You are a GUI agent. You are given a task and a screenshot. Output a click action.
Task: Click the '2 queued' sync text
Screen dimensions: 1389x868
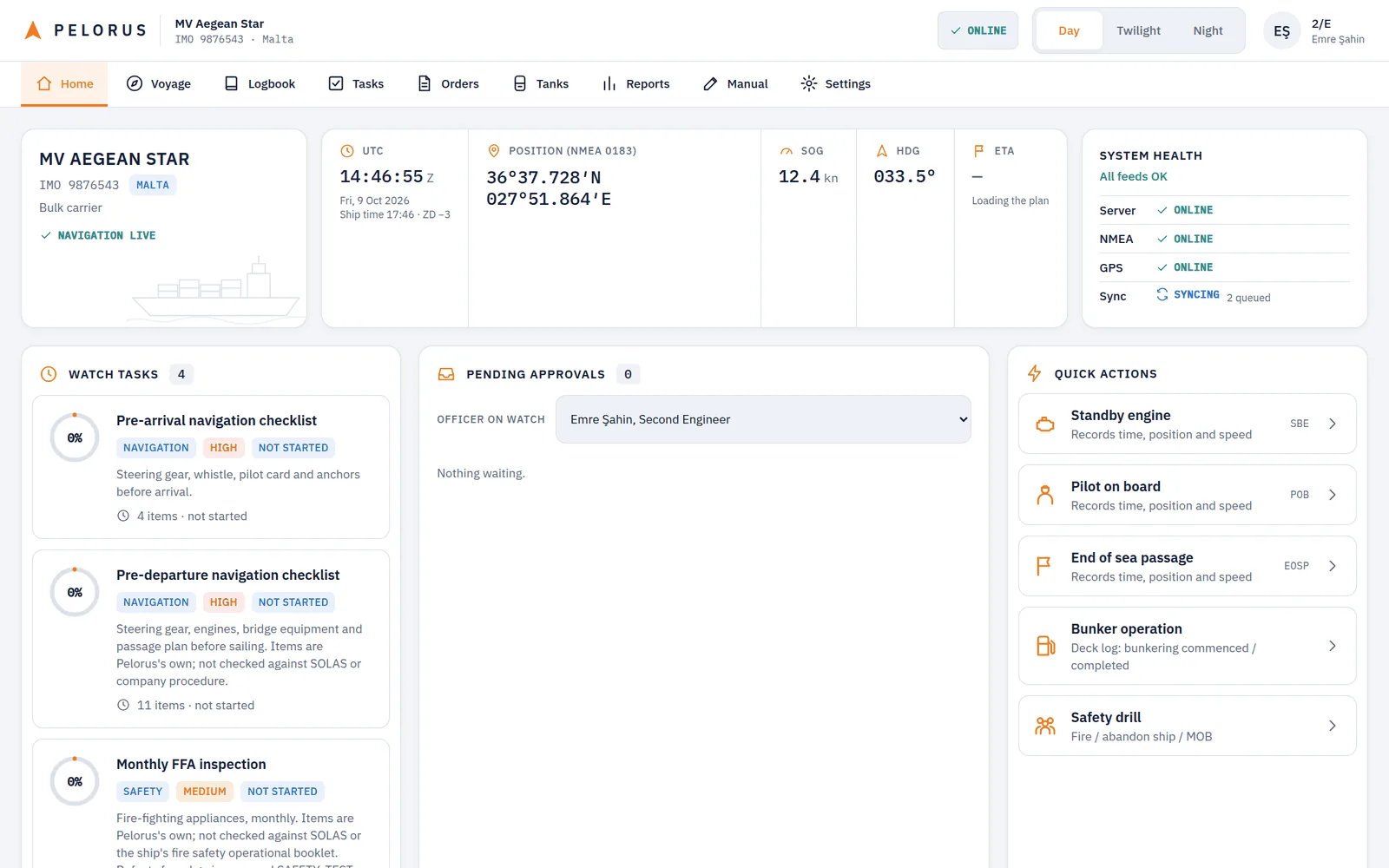pos(1248,298)
